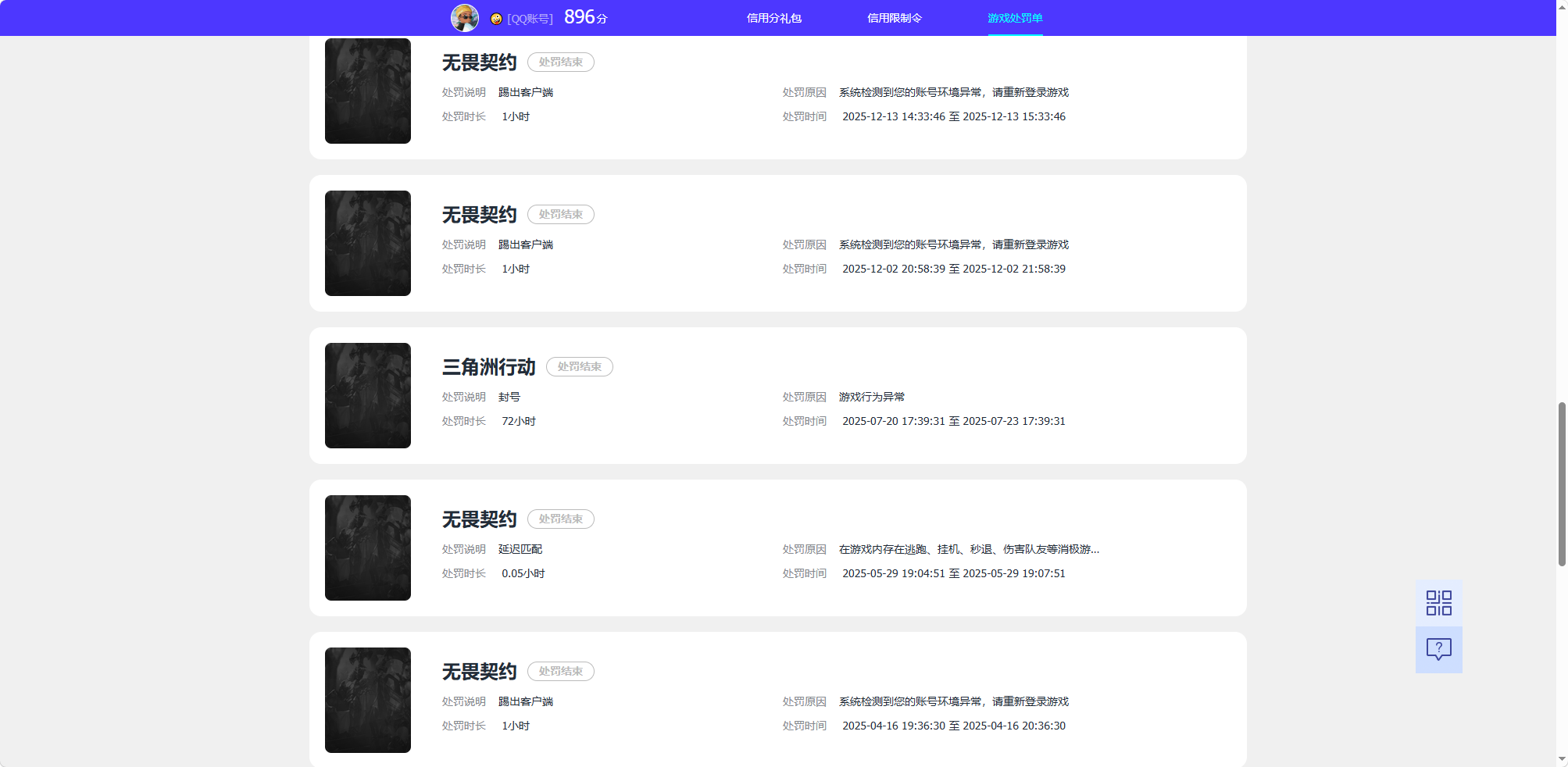Viewport: 1568px width, 767px height.
Task: Click the user avatar in the header
Action: point(465,18)
